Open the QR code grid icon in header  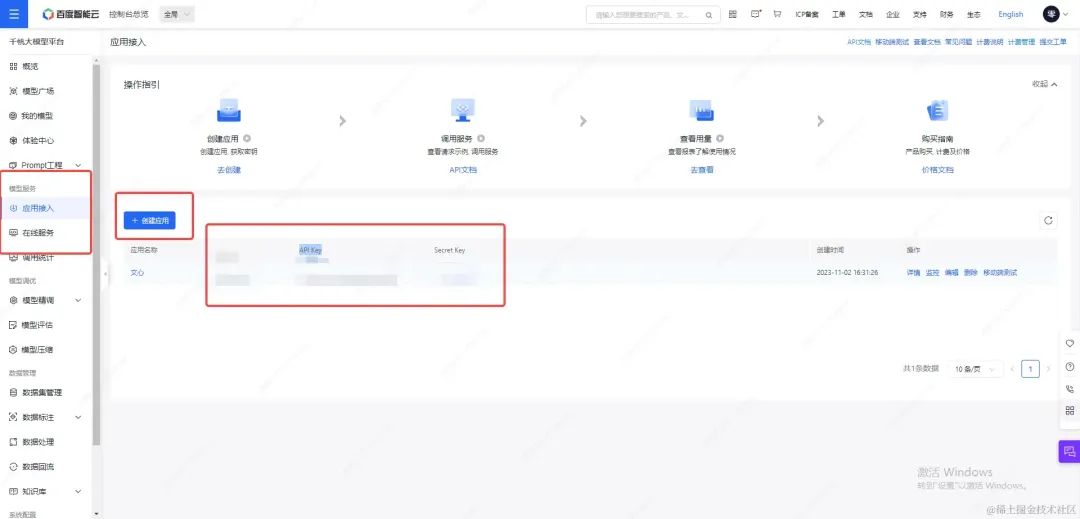point(733,14)
